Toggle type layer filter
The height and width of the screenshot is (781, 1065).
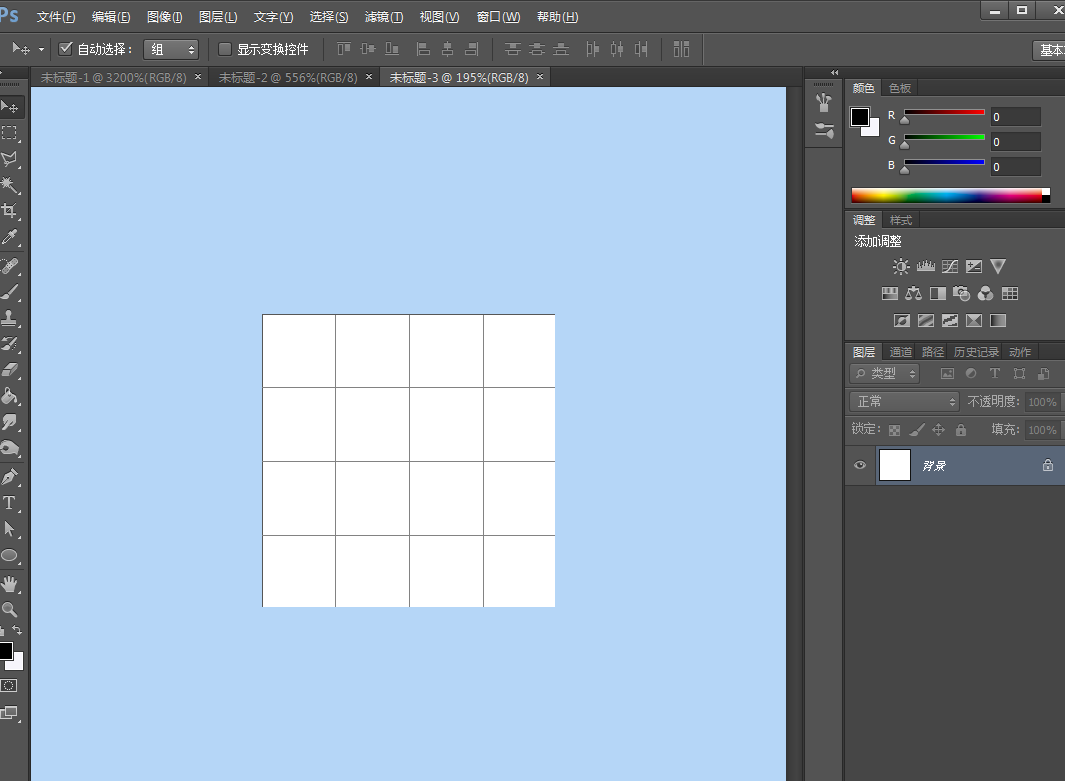[994, 374]
